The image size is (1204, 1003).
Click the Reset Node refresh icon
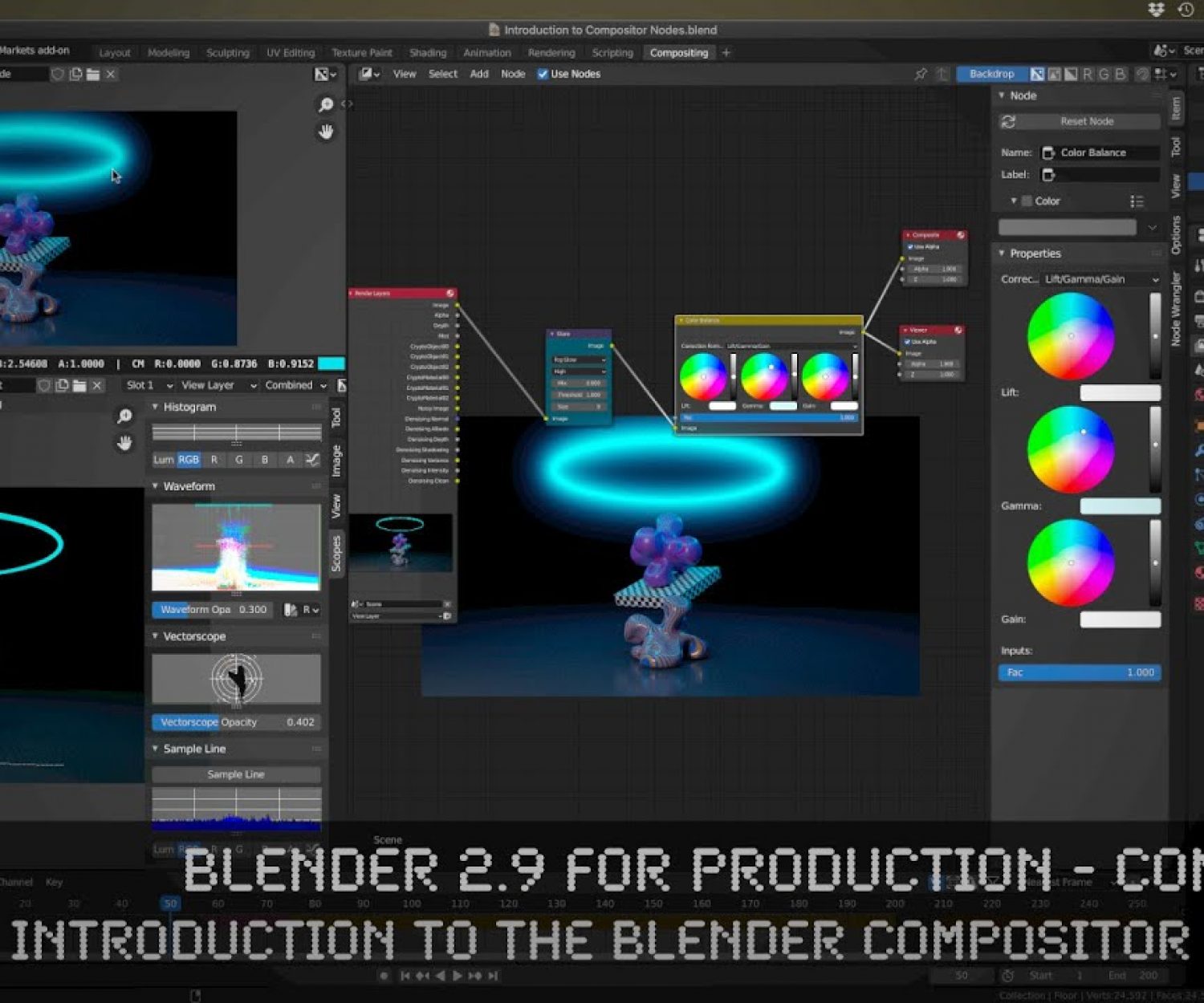[x=1009, y=121]
